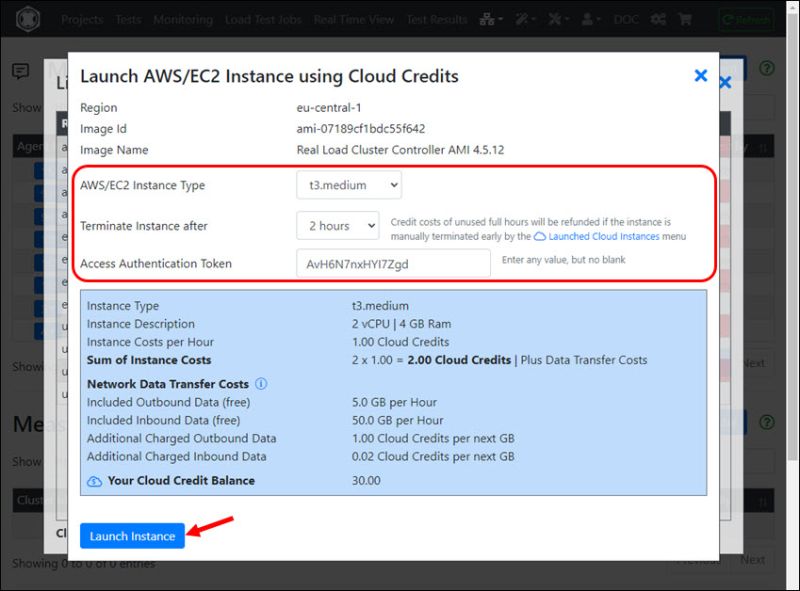The height and width of the screenshot is (591, 800).
Task: Expand the user icon dropdown arrow
Action: click(x=600, y=18)
